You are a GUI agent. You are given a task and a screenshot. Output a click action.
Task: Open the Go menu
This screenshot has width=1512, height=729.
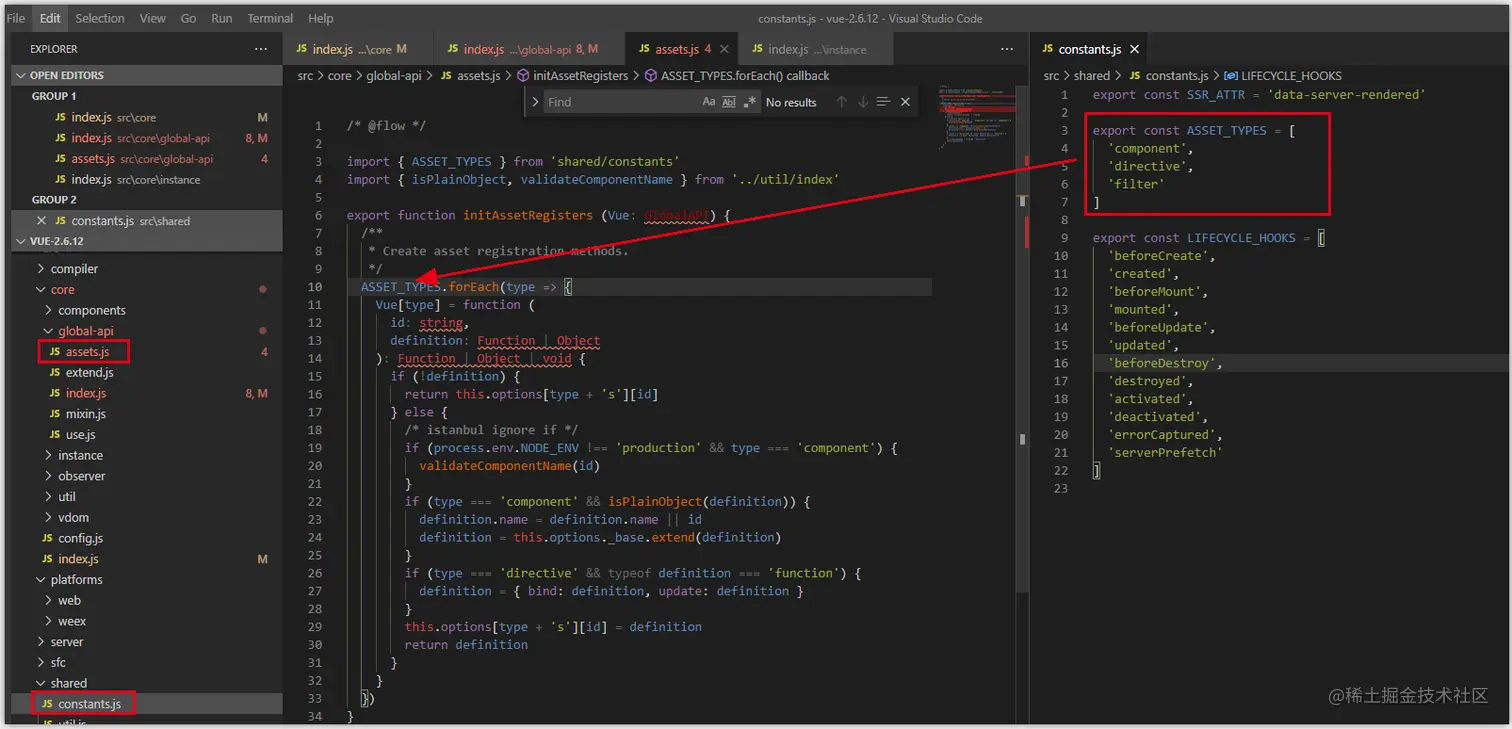tap(189, 18)
